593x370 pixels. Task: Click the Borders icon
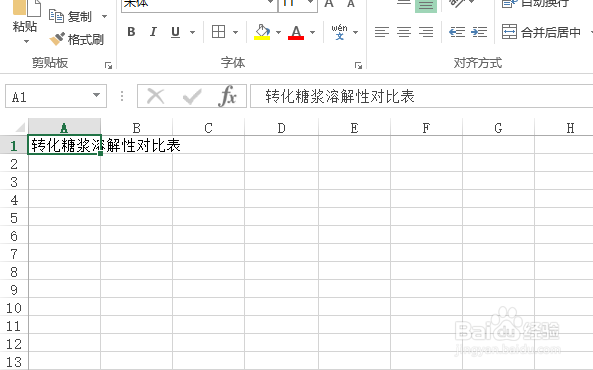click(x=218, y=32)
